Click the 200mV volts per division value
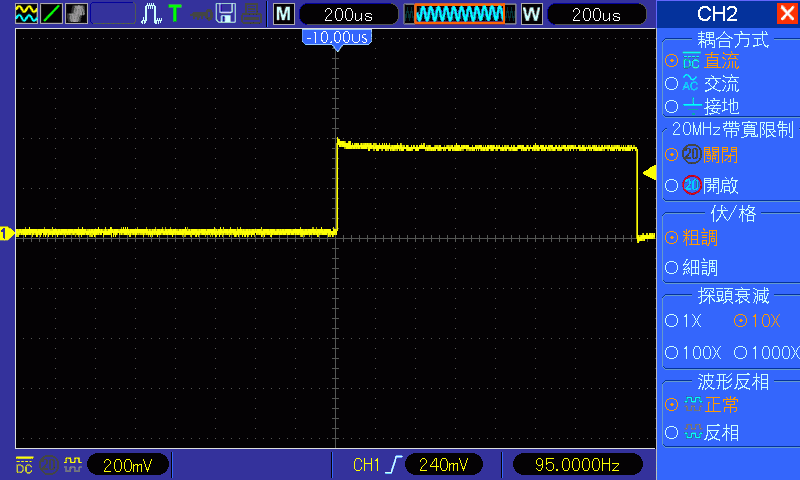Screen dimensions: 800x480 pos(128,465)
